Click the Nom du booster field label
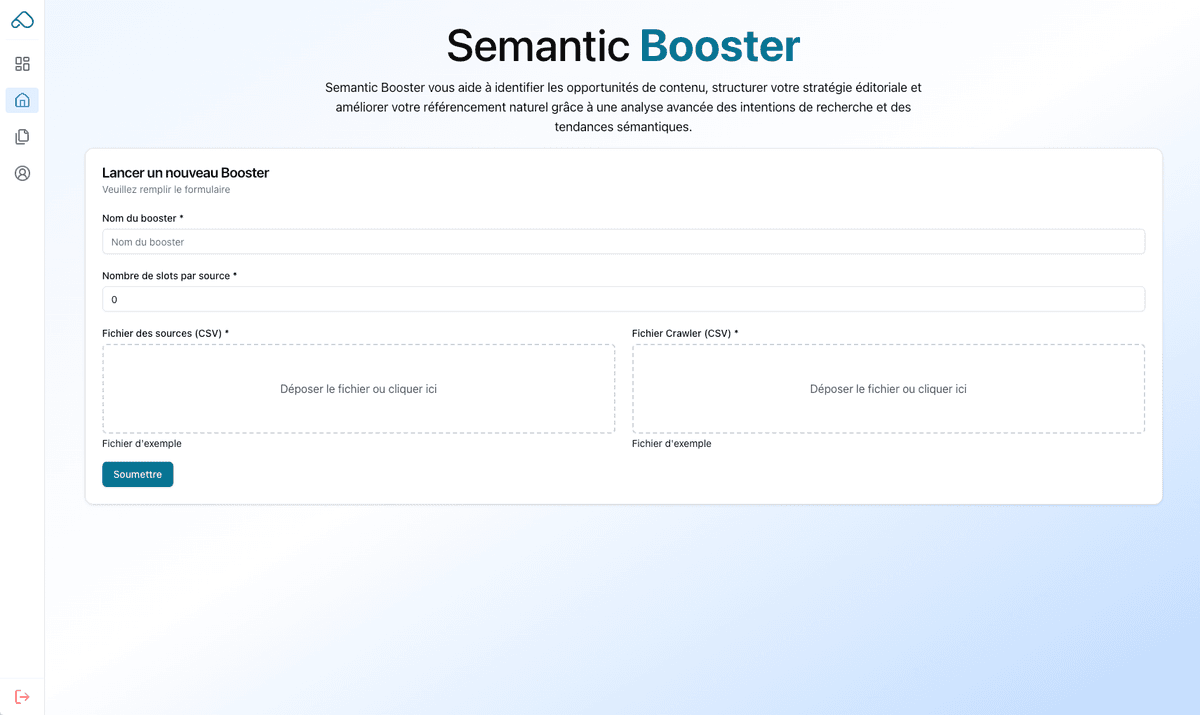The image size is (1200, 715). click(x=142, y=218)
